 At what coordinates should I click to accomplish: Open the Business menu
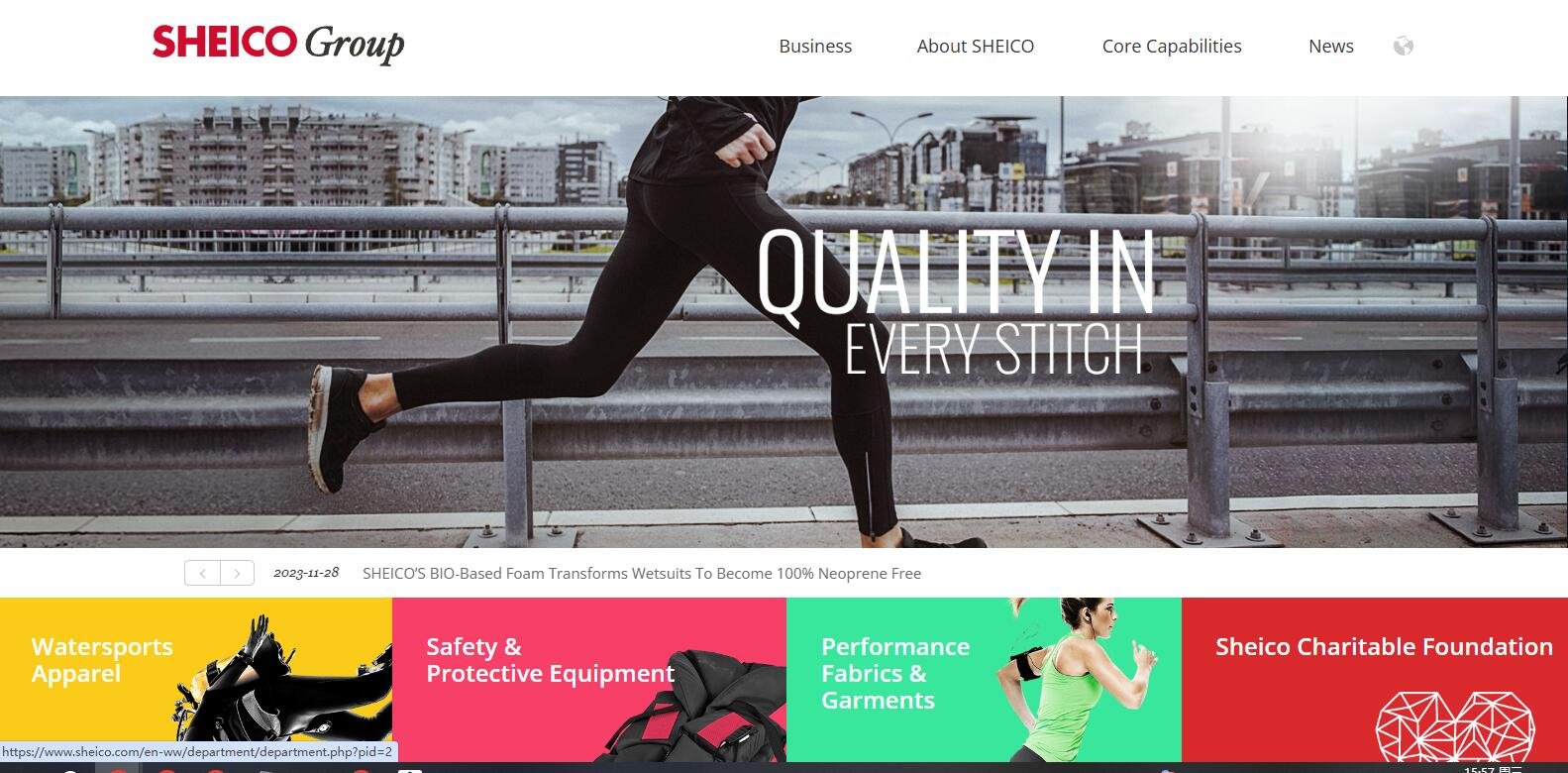(x=815, y=46)
